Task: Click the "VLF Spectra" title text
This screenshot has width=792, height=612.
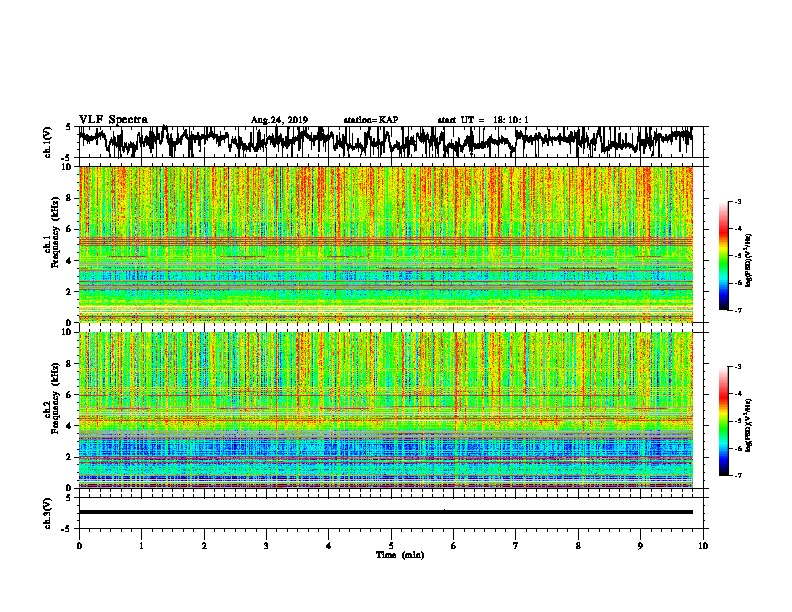Action: click(113, 120)
